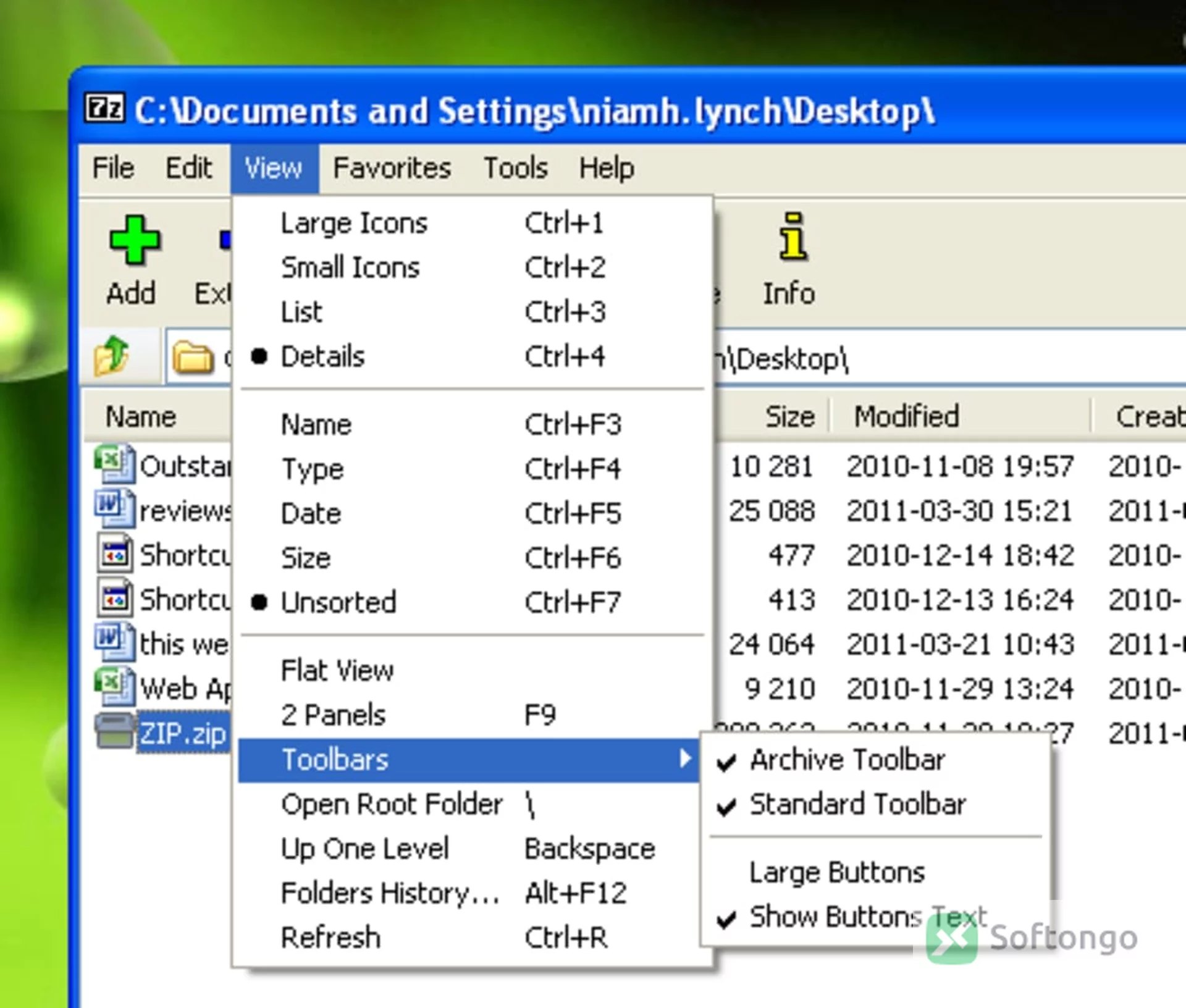
Task: Choose List view
Action: pos(473,312)
